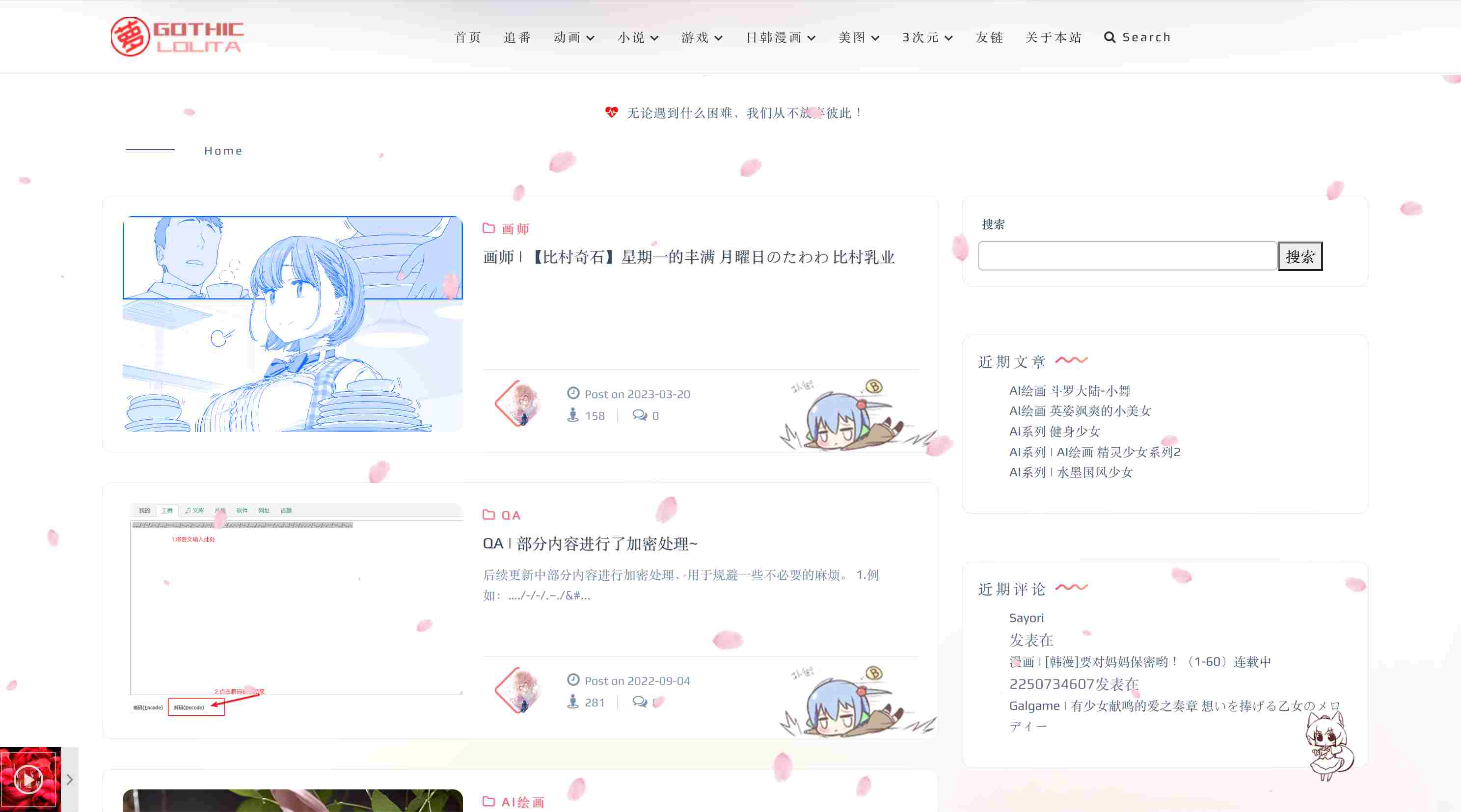Click the QA post excerpt text 后续更新中部分内容
The height and width of the screenshot is (812, 1461).
click(x=680, y=585)
